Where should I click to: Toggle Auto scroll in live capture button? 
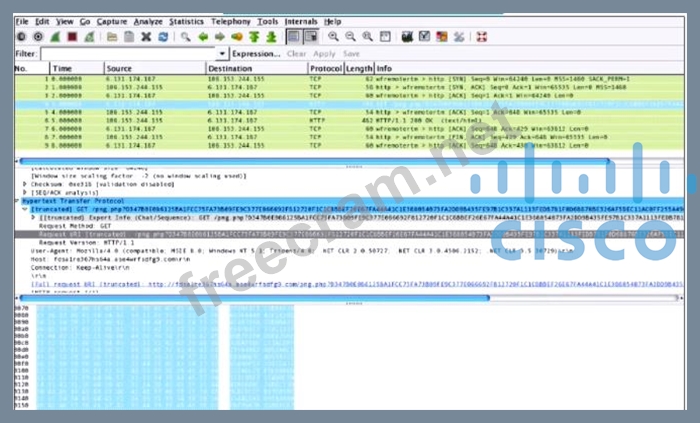(x=313, y=37)
